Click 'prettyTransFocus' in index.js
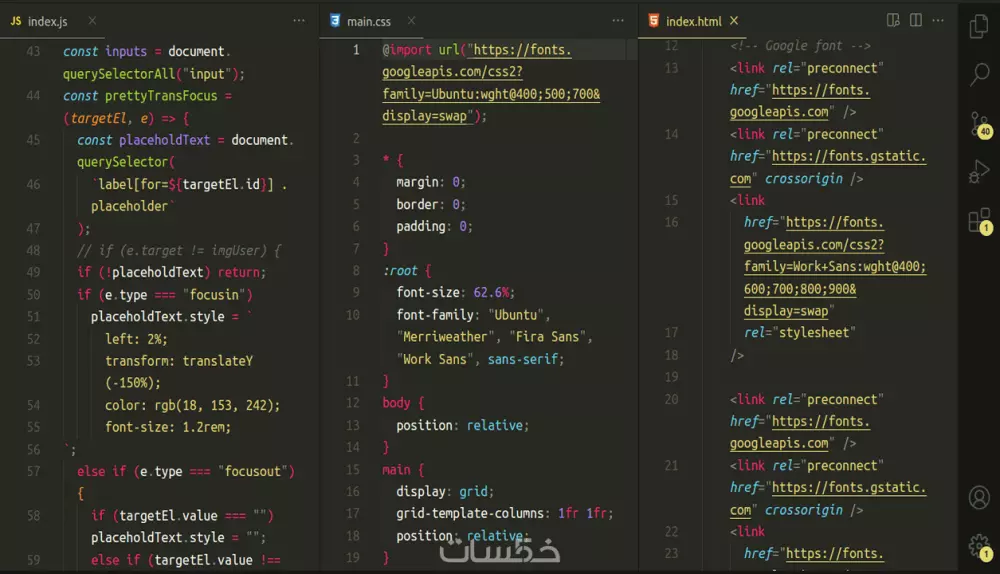1000x574 pixels. pos(161,96)
